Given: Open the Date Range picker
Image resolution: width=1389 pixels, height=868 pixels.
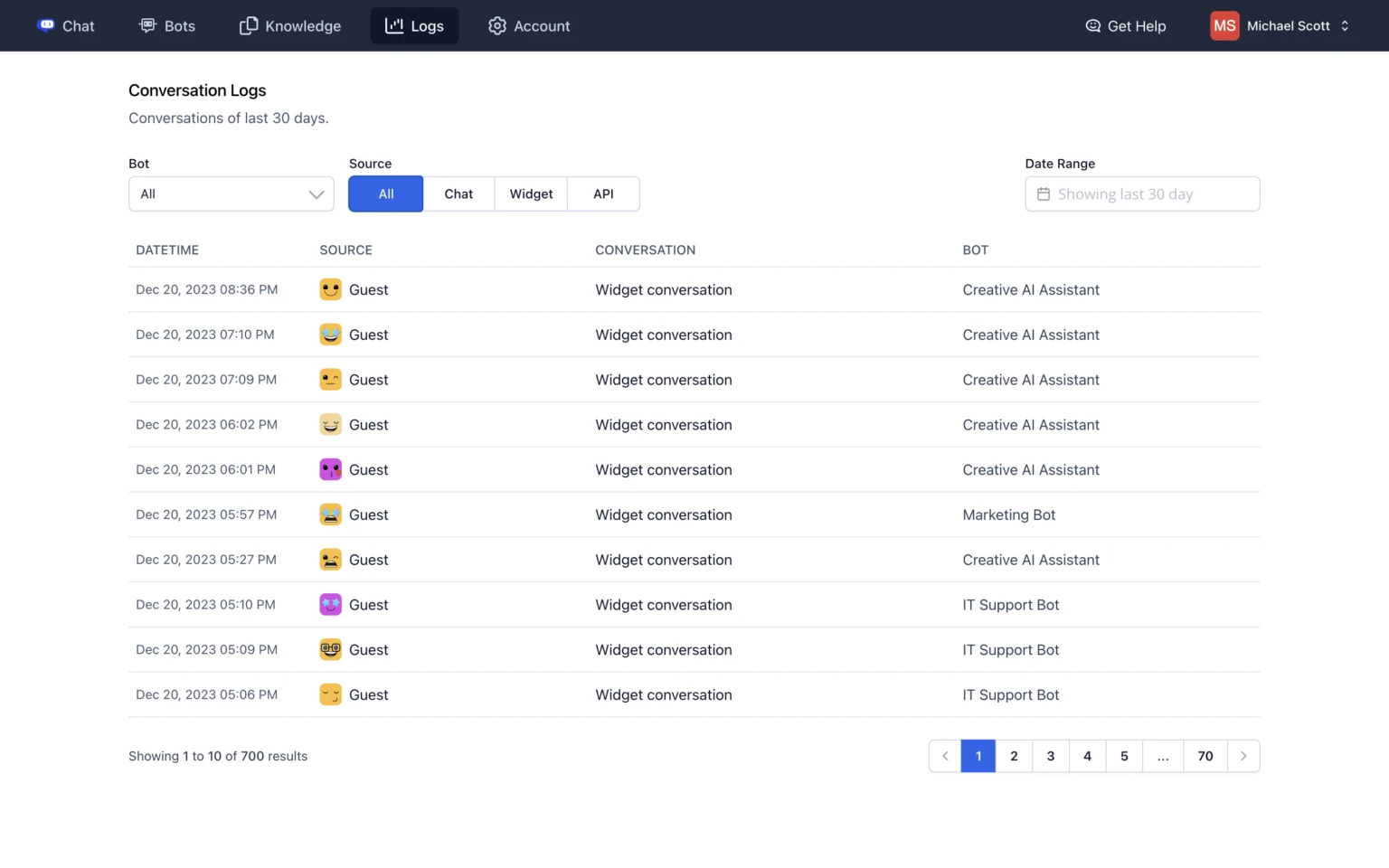Looking at the screenshot, I should (1142, 193).
